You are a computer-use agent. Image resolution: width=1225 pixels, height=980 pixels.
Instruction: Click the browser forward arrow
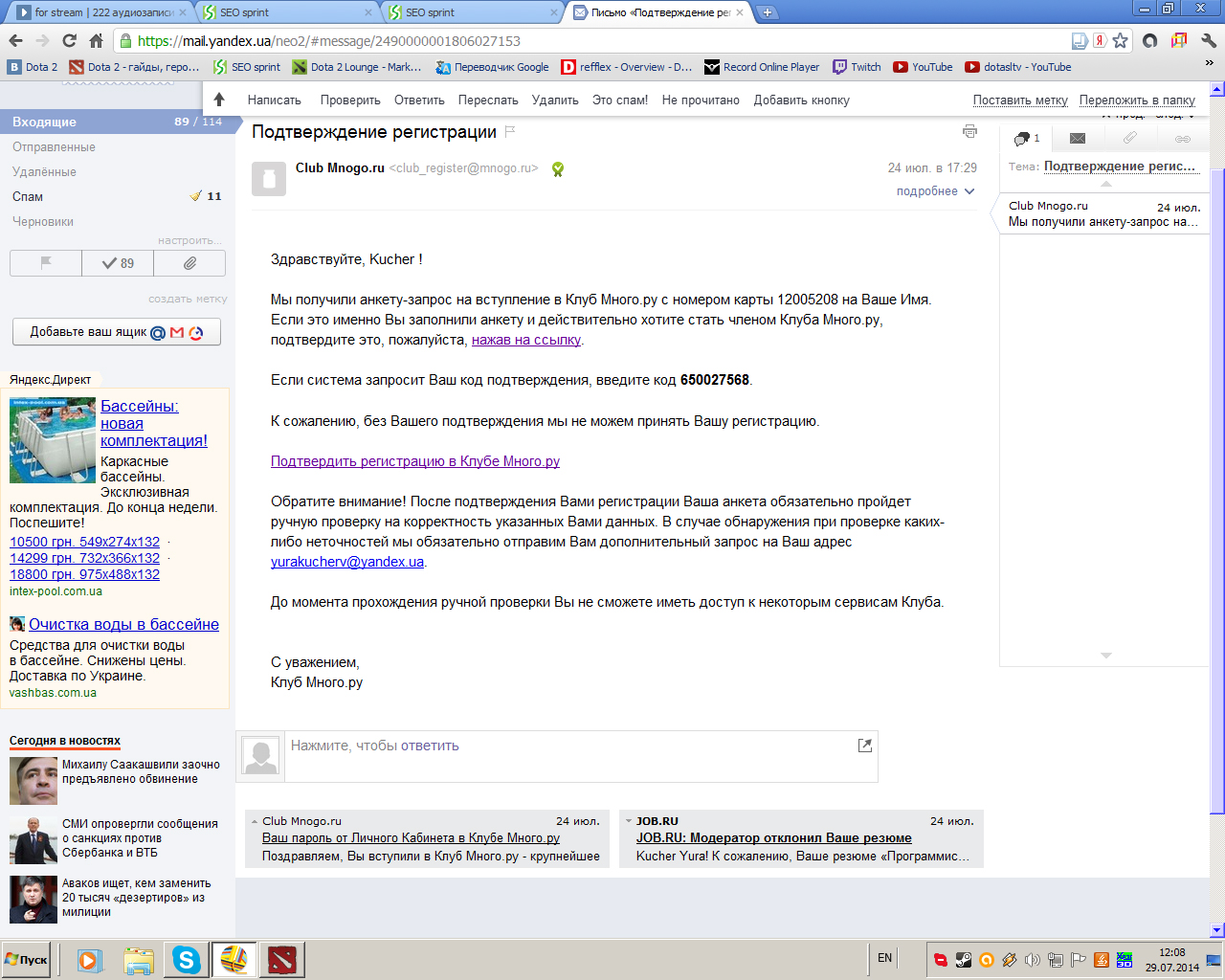pyautogui.click(x=41, y=40)
